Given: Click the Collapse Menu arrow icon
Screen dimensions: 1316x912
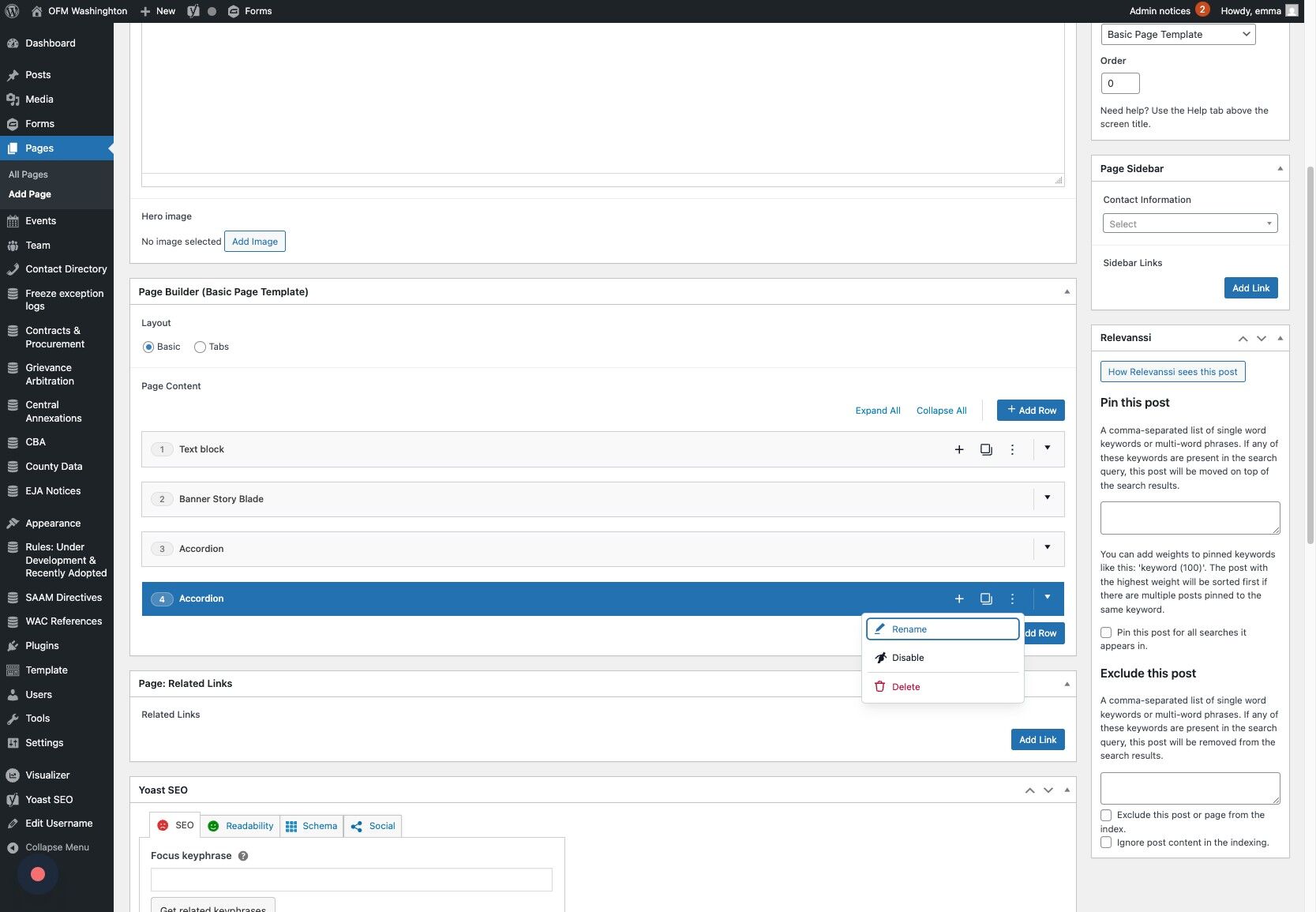Looking at the screenshot, I should coord(13,848).
